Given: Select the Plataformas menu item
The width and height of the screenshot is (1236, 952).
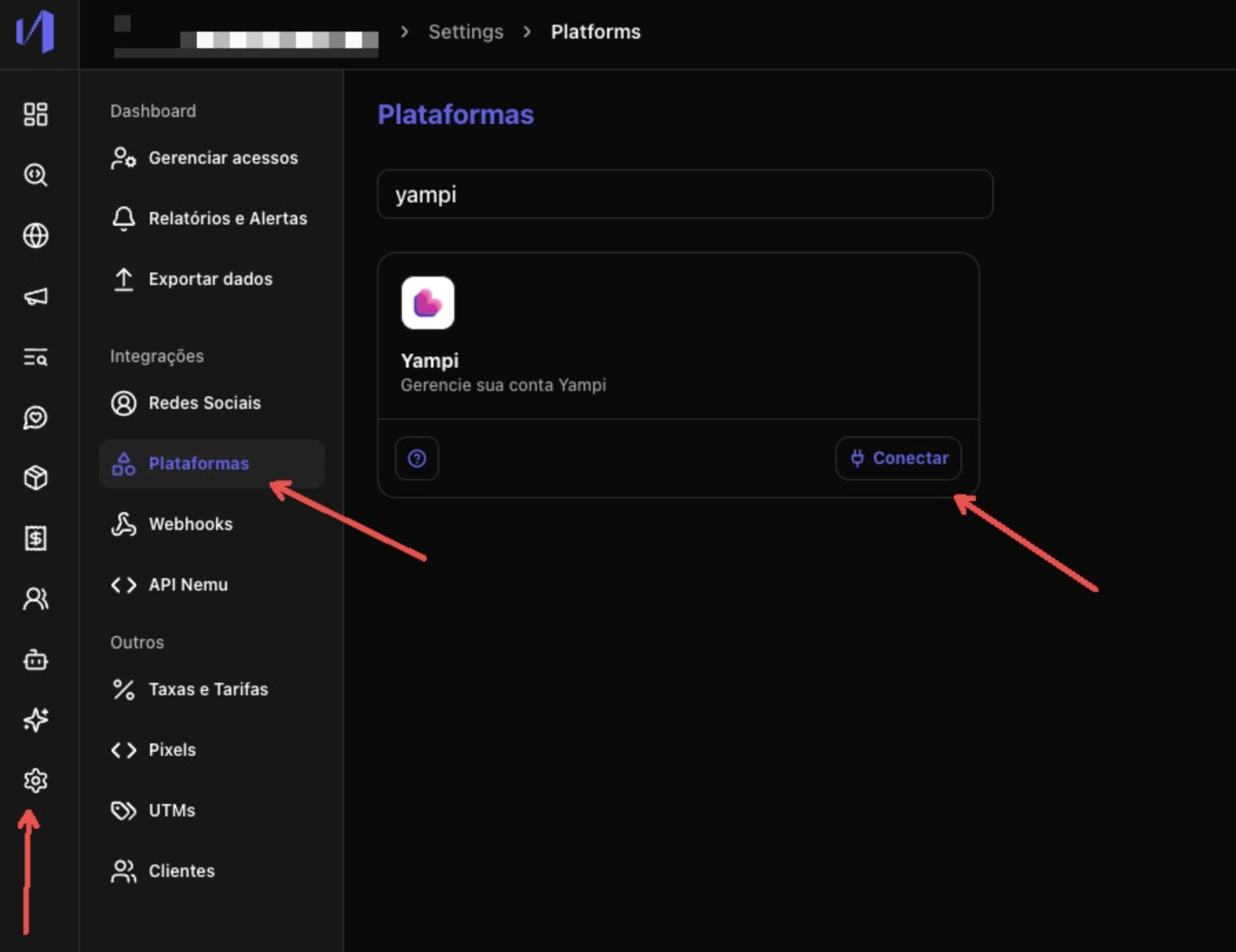Looking at the screenshot, I should [212, 464].
